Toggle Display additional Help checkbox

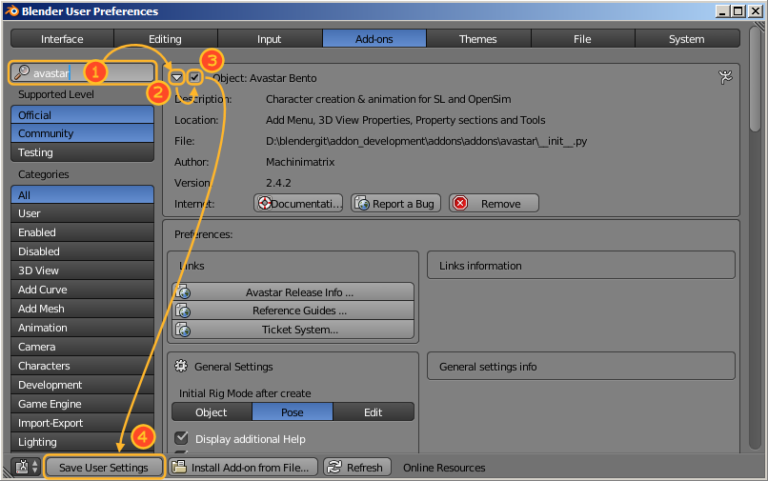click(x=182, y=438)
